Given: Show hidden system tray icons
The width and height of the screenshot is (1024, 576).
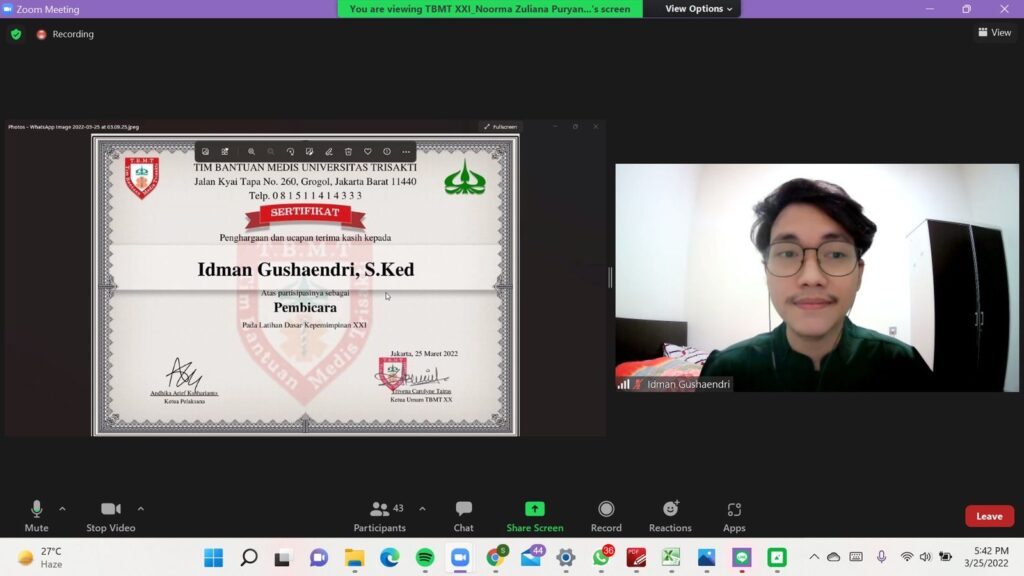Looking at the screenshot, I should click(814, 557).
